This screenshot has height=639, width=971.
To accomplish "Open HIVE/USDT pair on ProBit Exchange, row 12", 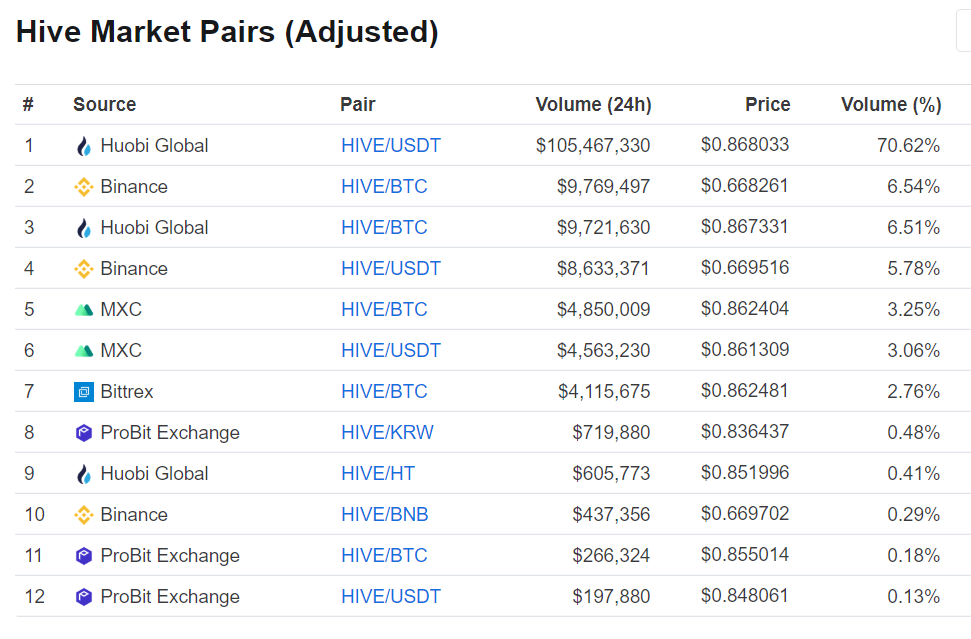I will [x=391, y=596].
